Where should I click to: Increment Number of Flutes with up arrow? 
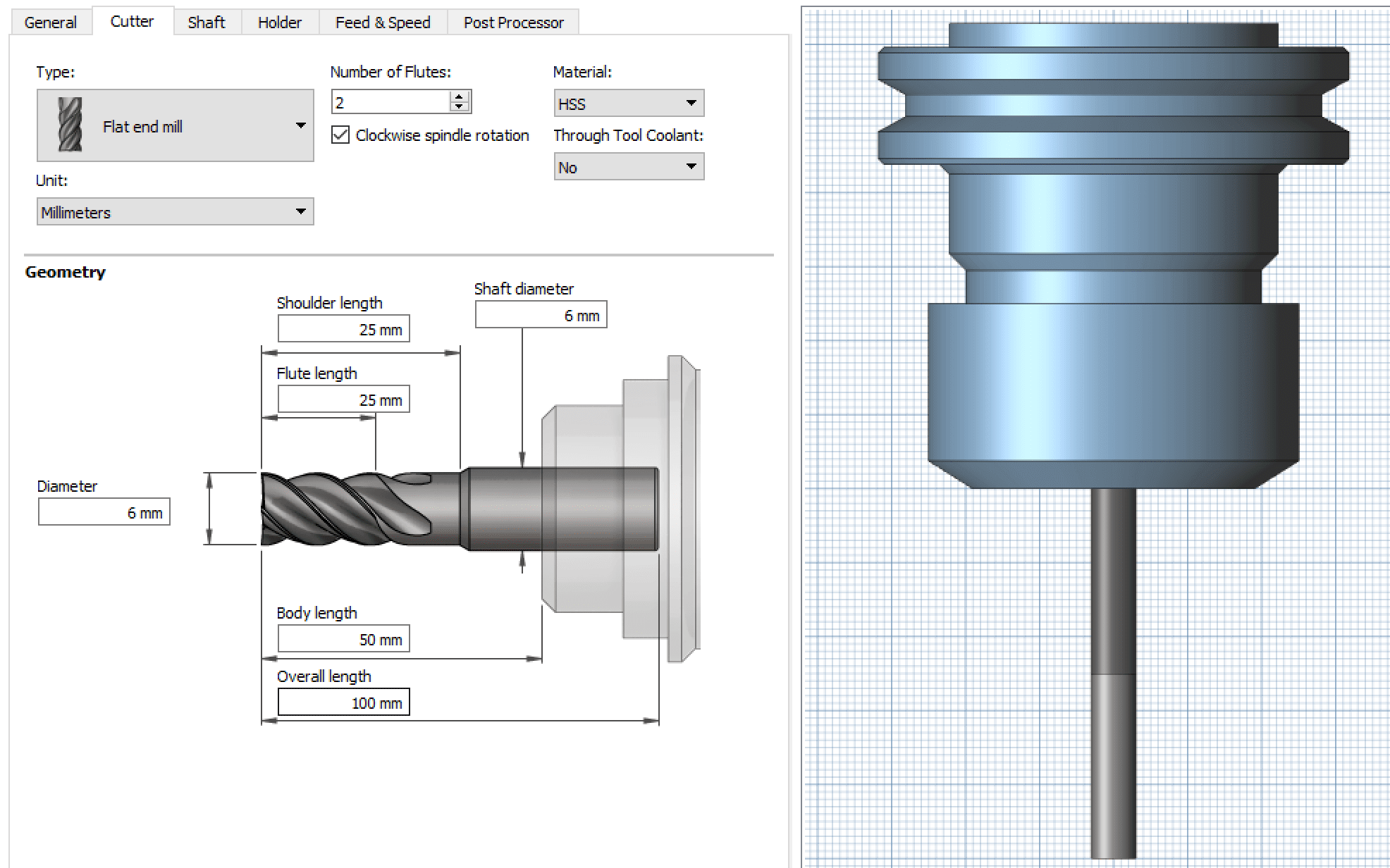(x=459, y=97)
